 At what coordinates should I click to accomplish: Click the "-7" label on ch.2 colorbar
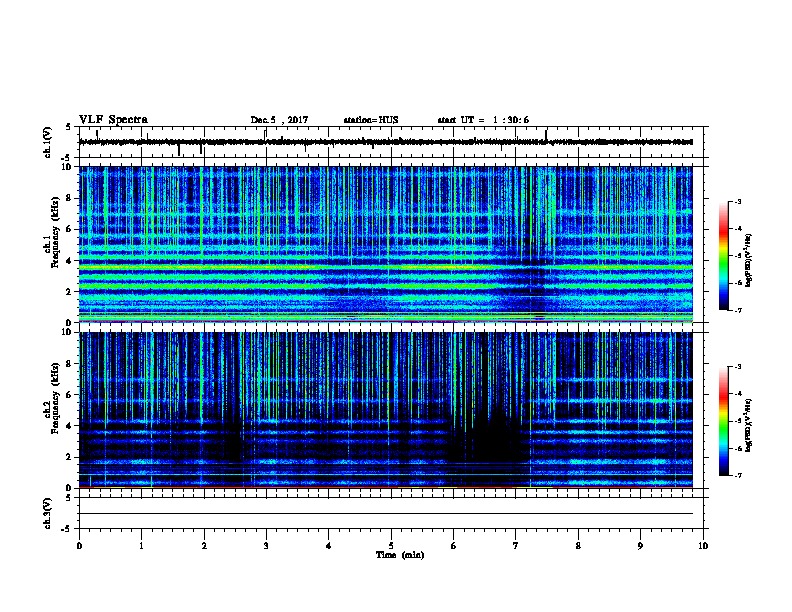[737, 476]
